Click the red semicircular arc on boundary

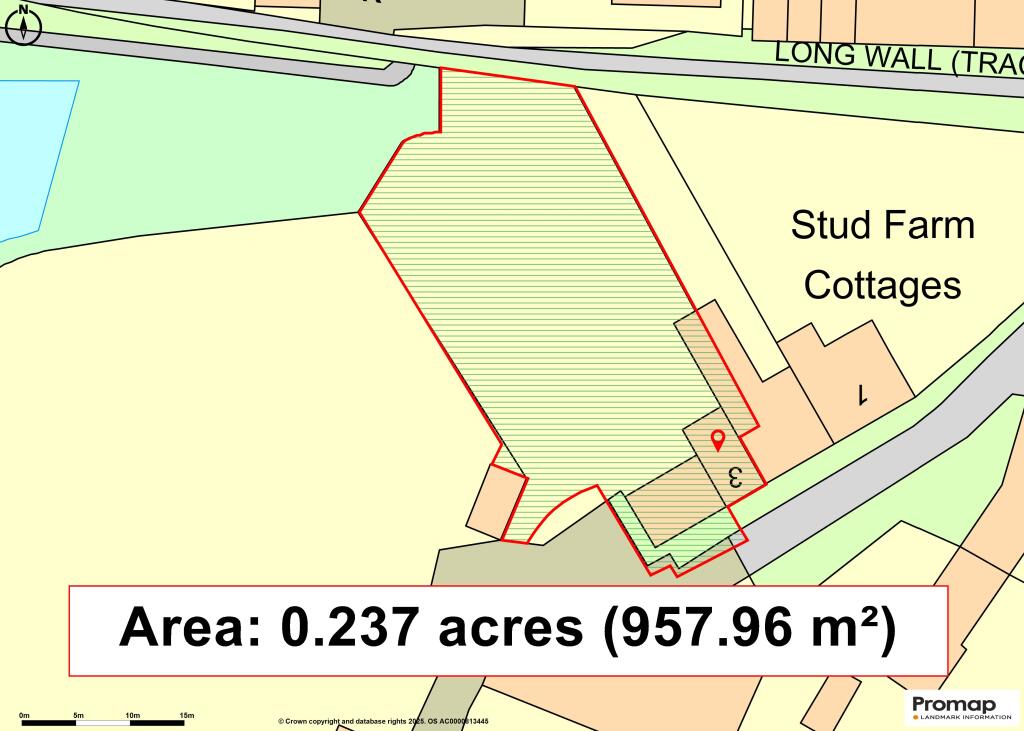(x=559, y=506)
